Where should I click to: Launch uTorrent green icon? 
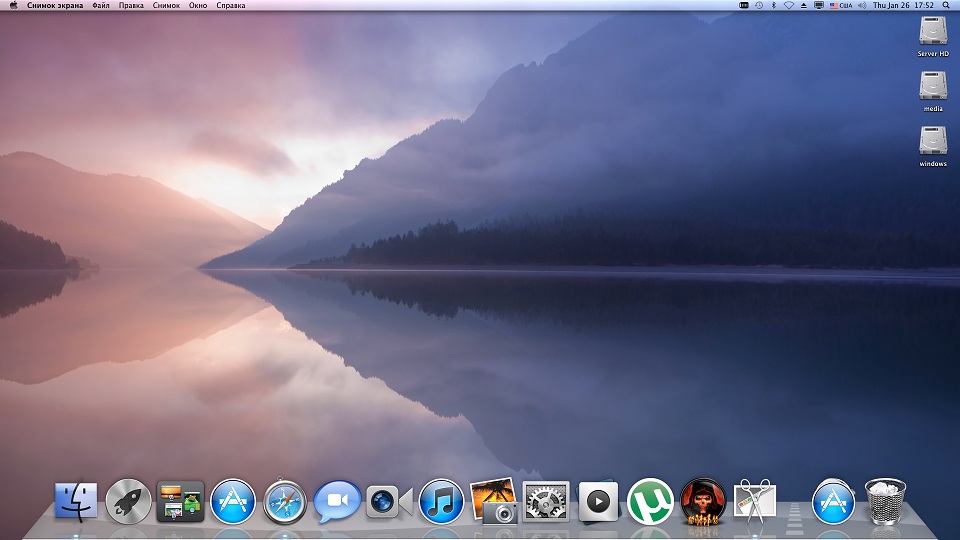(x=650, y=501)
